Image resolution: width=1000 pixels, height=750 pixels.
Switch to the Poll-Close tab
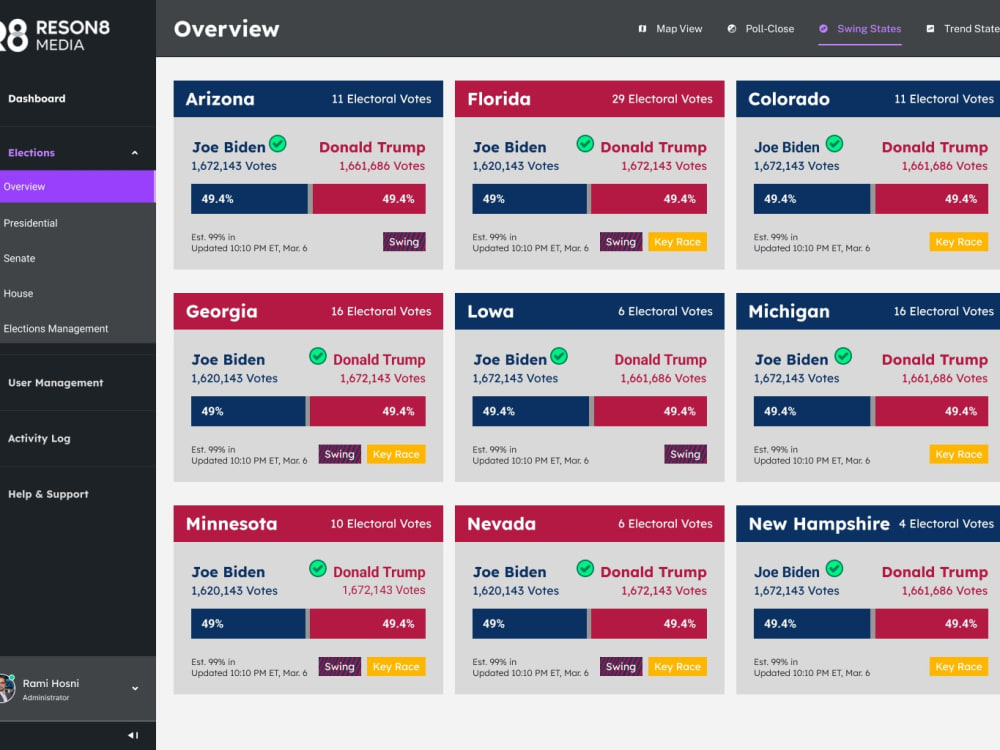click(760, 29)
